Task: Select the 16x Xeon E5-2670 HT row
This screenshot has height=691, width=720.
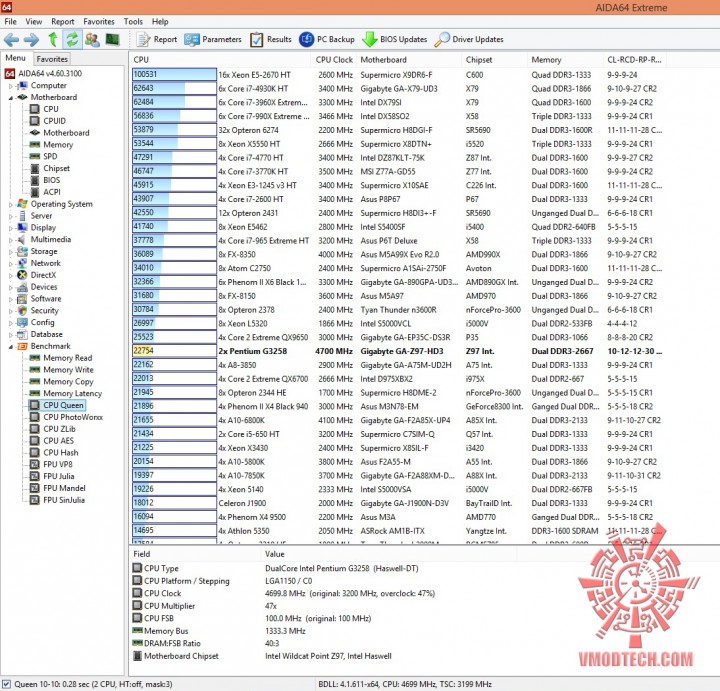Action: [x=398, y=75]
